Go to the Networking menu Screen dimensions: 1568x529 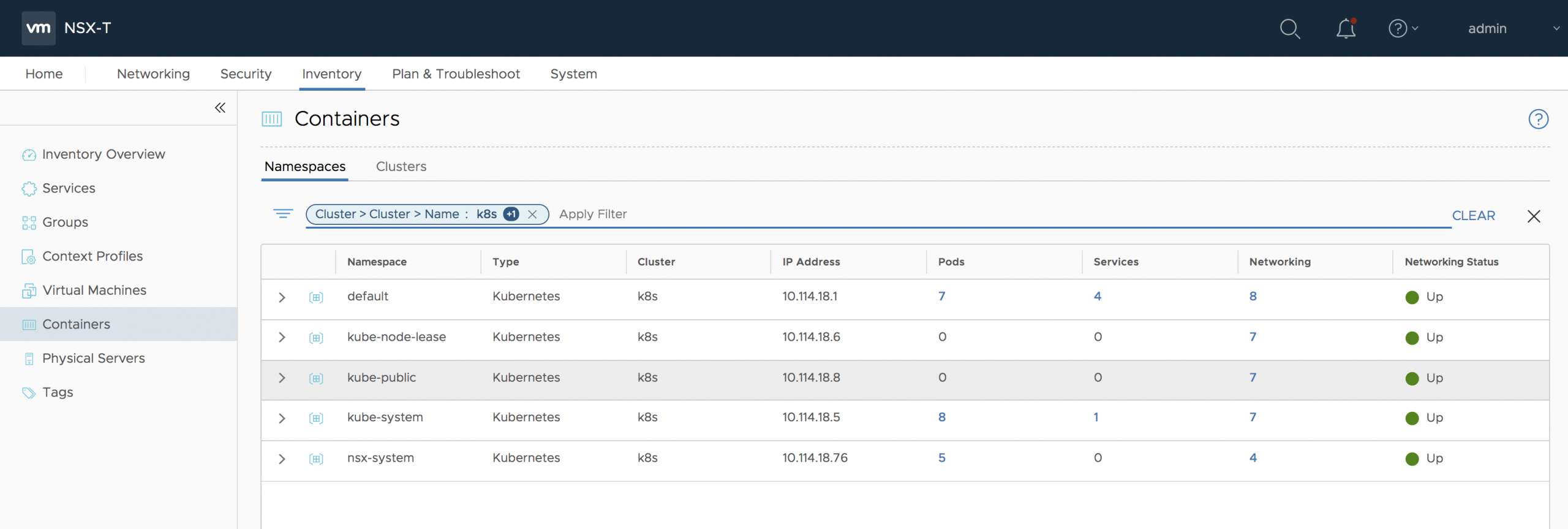tap(153, 74)
